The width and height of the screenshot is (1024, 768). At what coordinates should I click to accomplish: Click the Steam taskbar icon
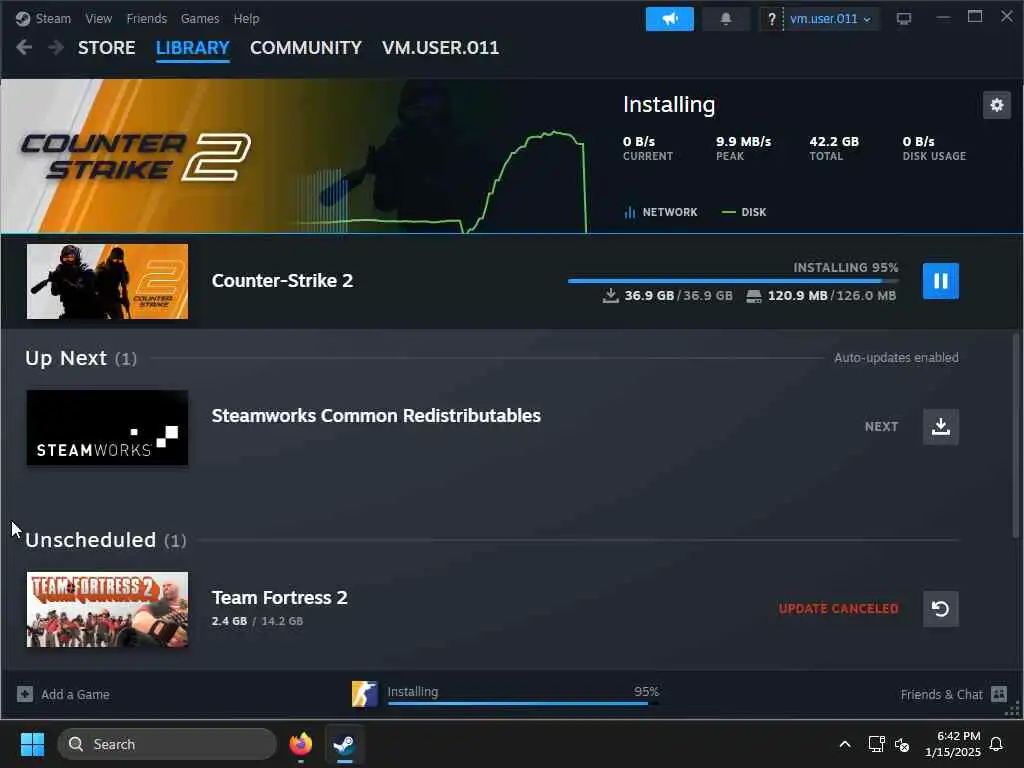tap(344, 744)
